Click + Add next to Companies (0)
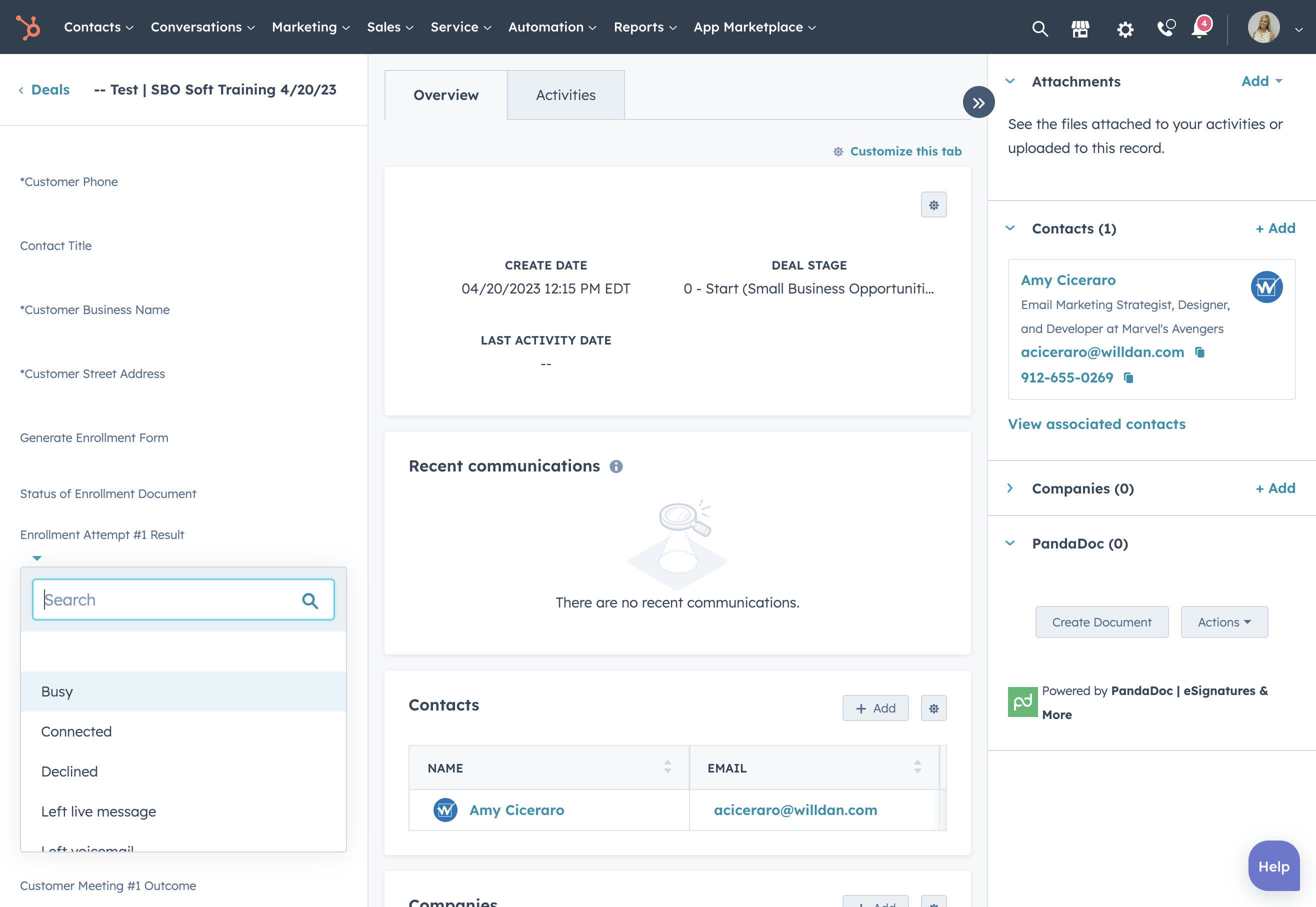Viewport: 1316px width, 907px height. (x=1275, y=488)
